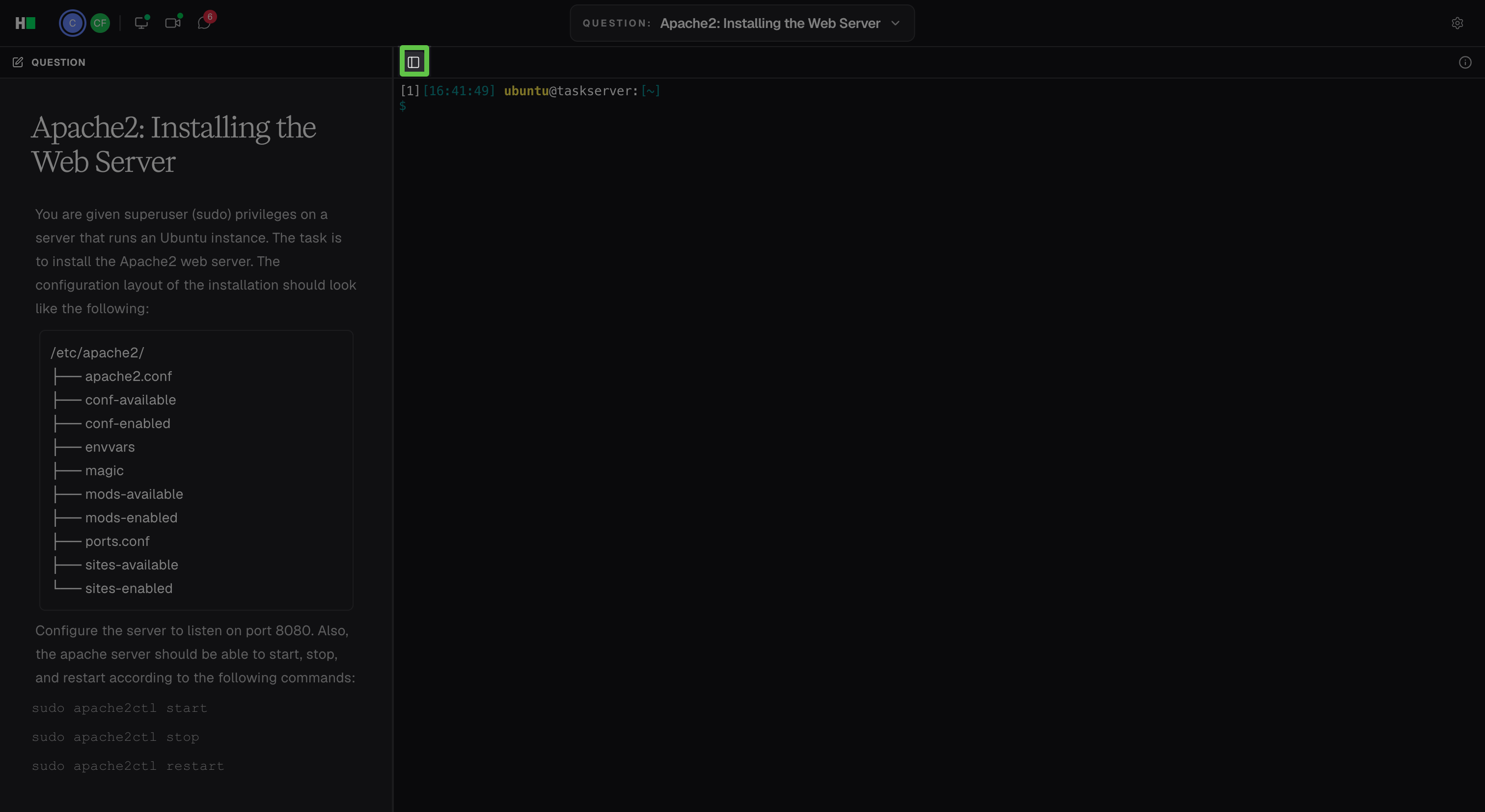Screen dimensions: 1485x812
Task: Click 'apache2.conf' in the layout tree
Action: (x=129, y=377)
